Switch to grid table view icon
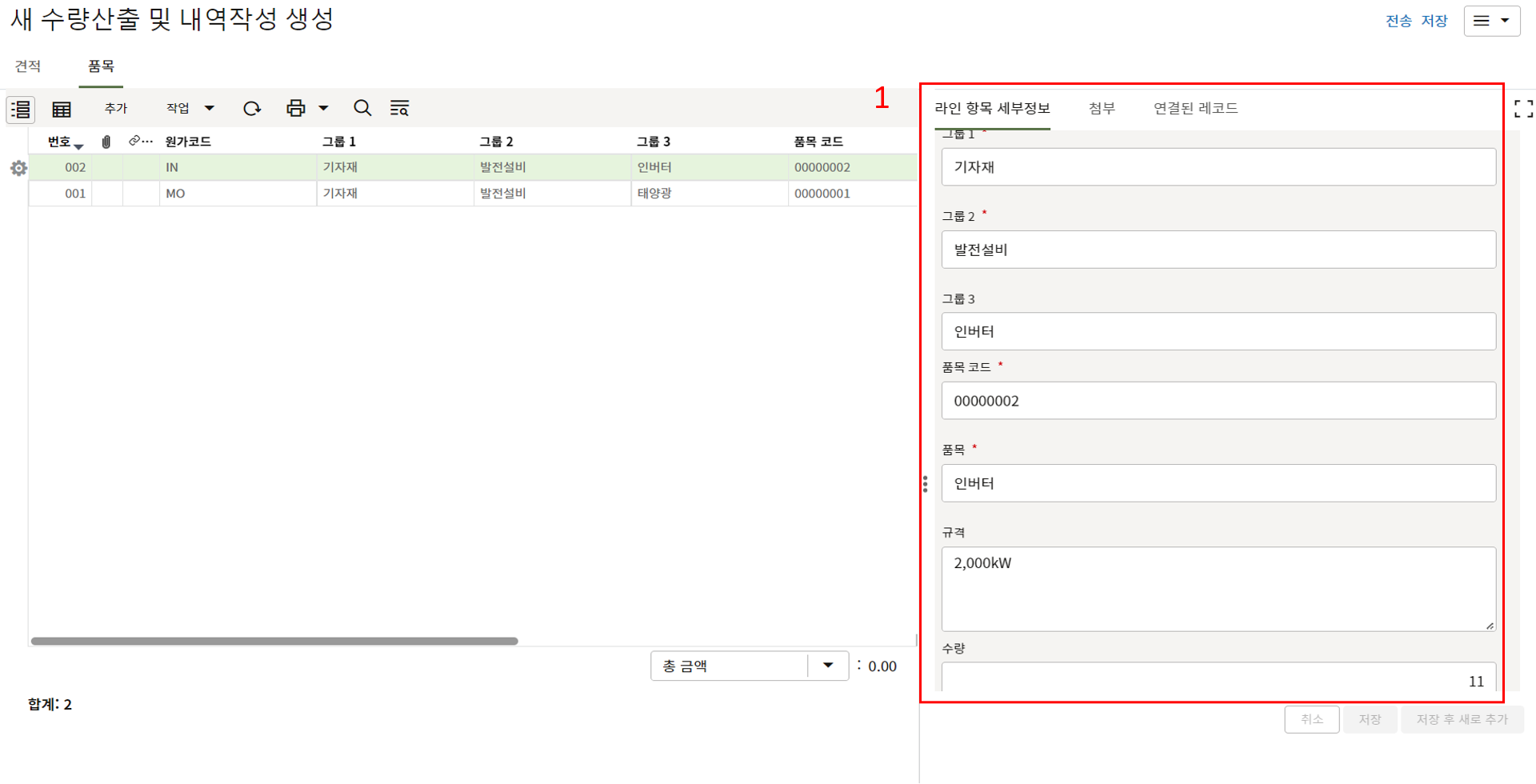The height and width of the screenshot is (784, 1536). point(62,109)
